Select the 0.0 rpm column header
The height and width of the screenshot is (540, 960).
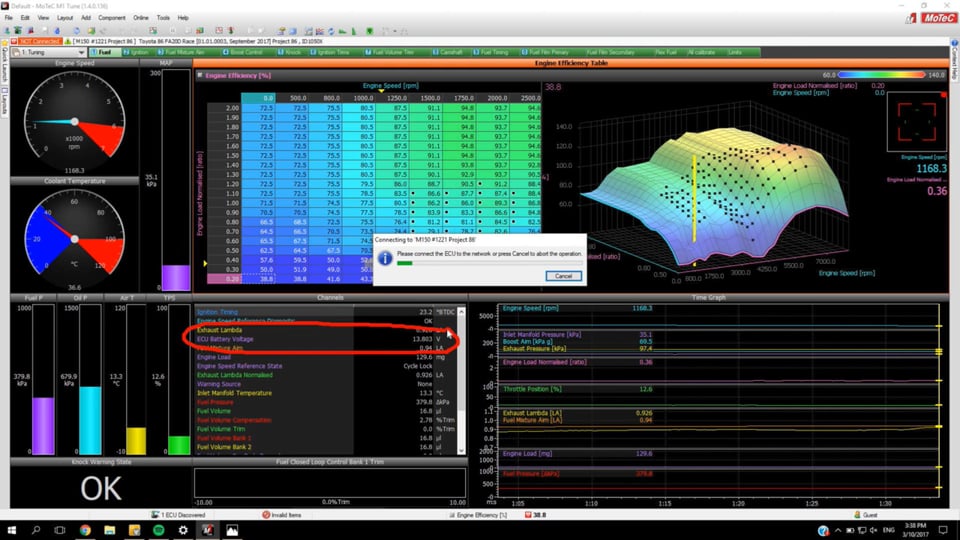258,98
